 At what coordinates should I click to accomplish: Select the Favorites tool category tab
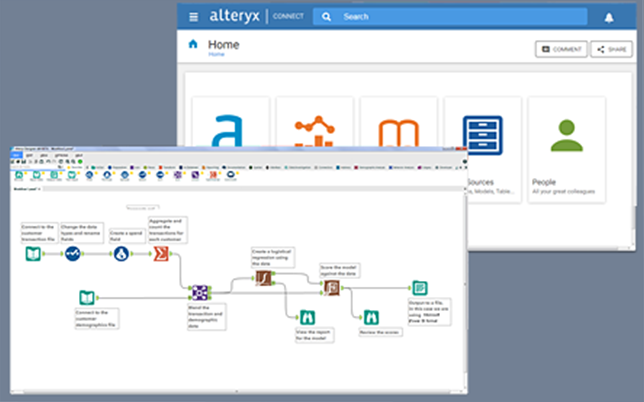point(75,168)
